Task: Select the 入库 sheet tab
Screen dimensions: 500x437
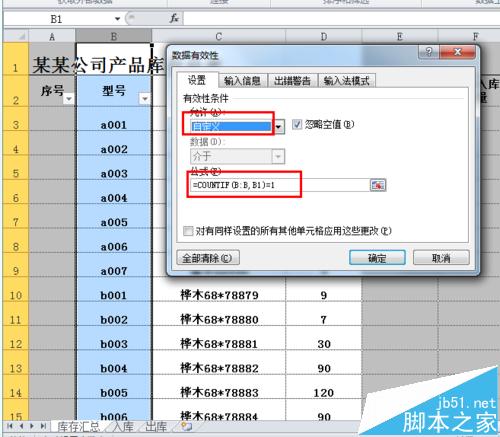Action: click(x=123, y=427)
